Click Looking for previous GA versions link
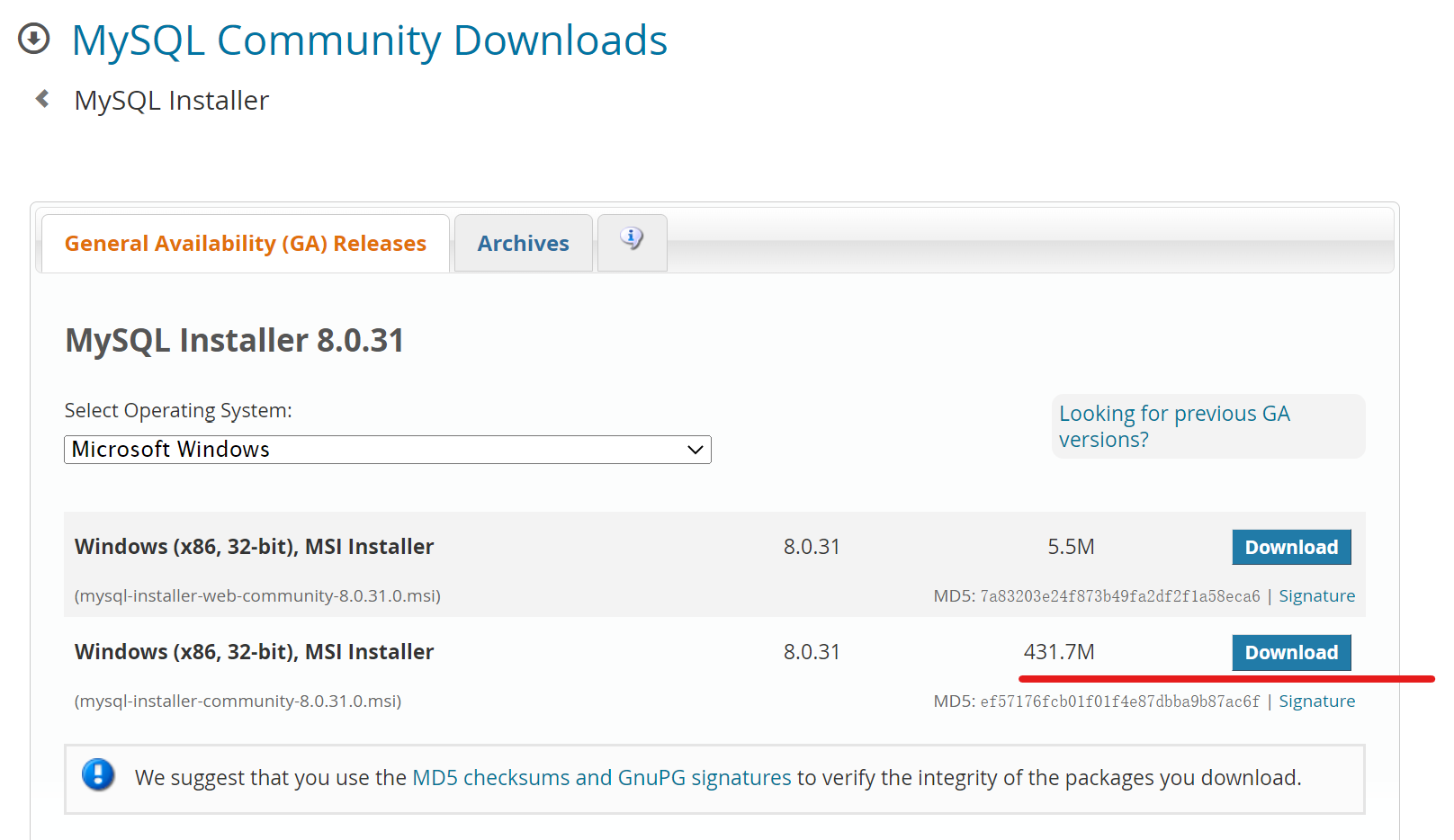Viewport: 1454px width, 840px height. [x=1174, y=426]
